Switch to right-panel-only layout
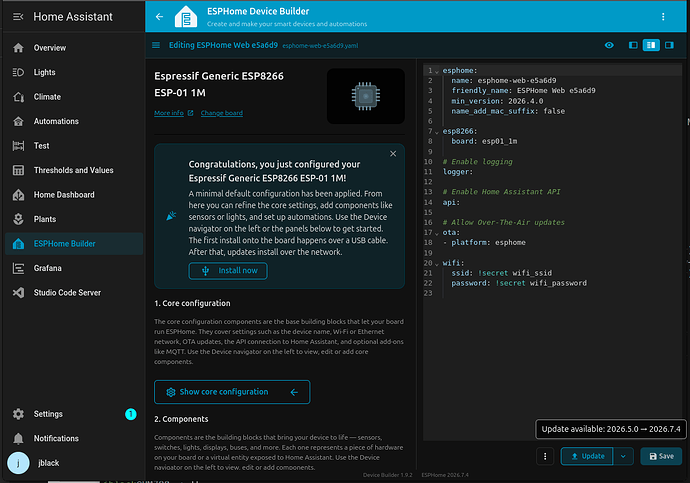 click(669, 45)
